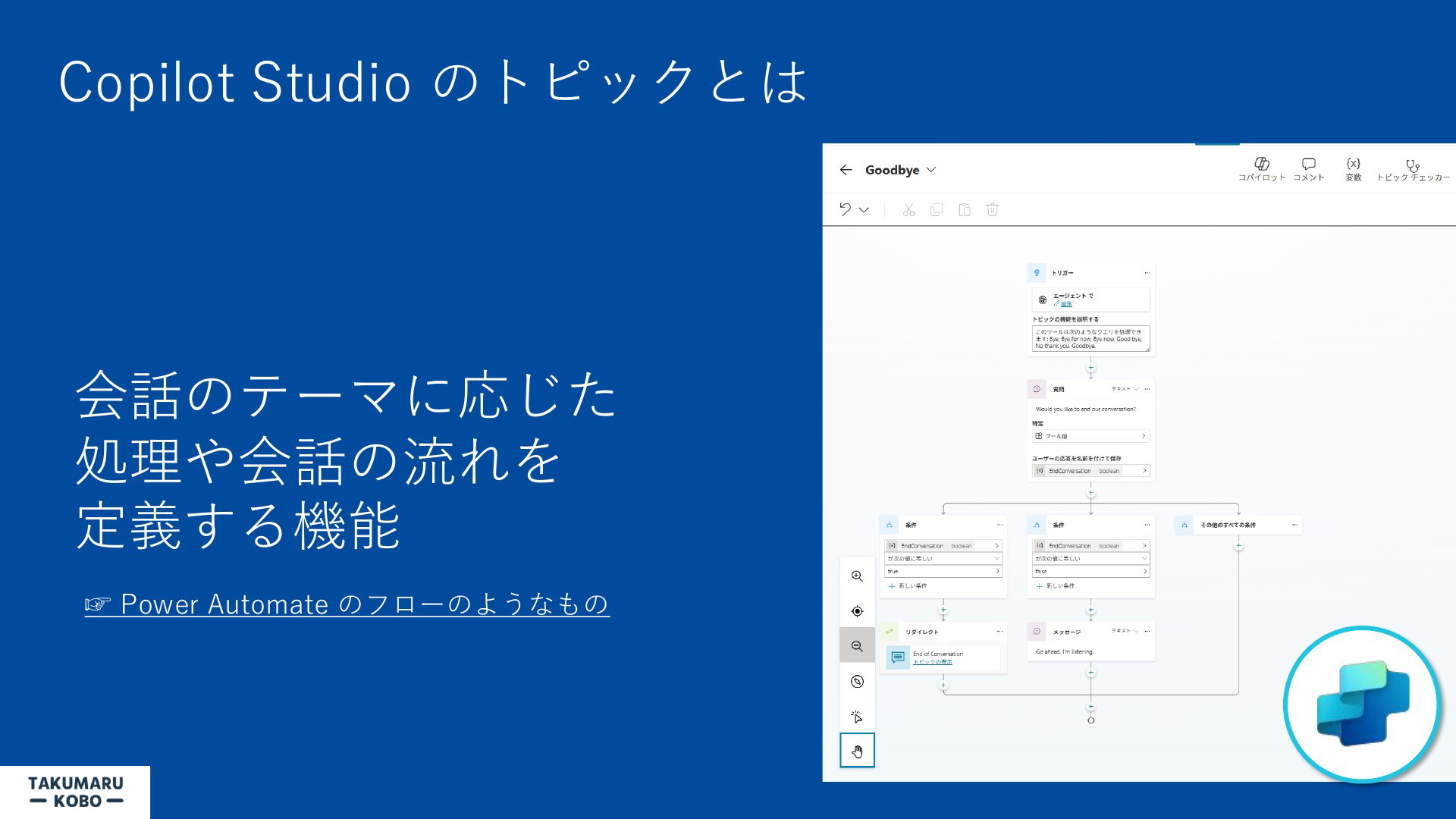Edit the topic description text box
Screen dimensions: 1456x819
1090,339
